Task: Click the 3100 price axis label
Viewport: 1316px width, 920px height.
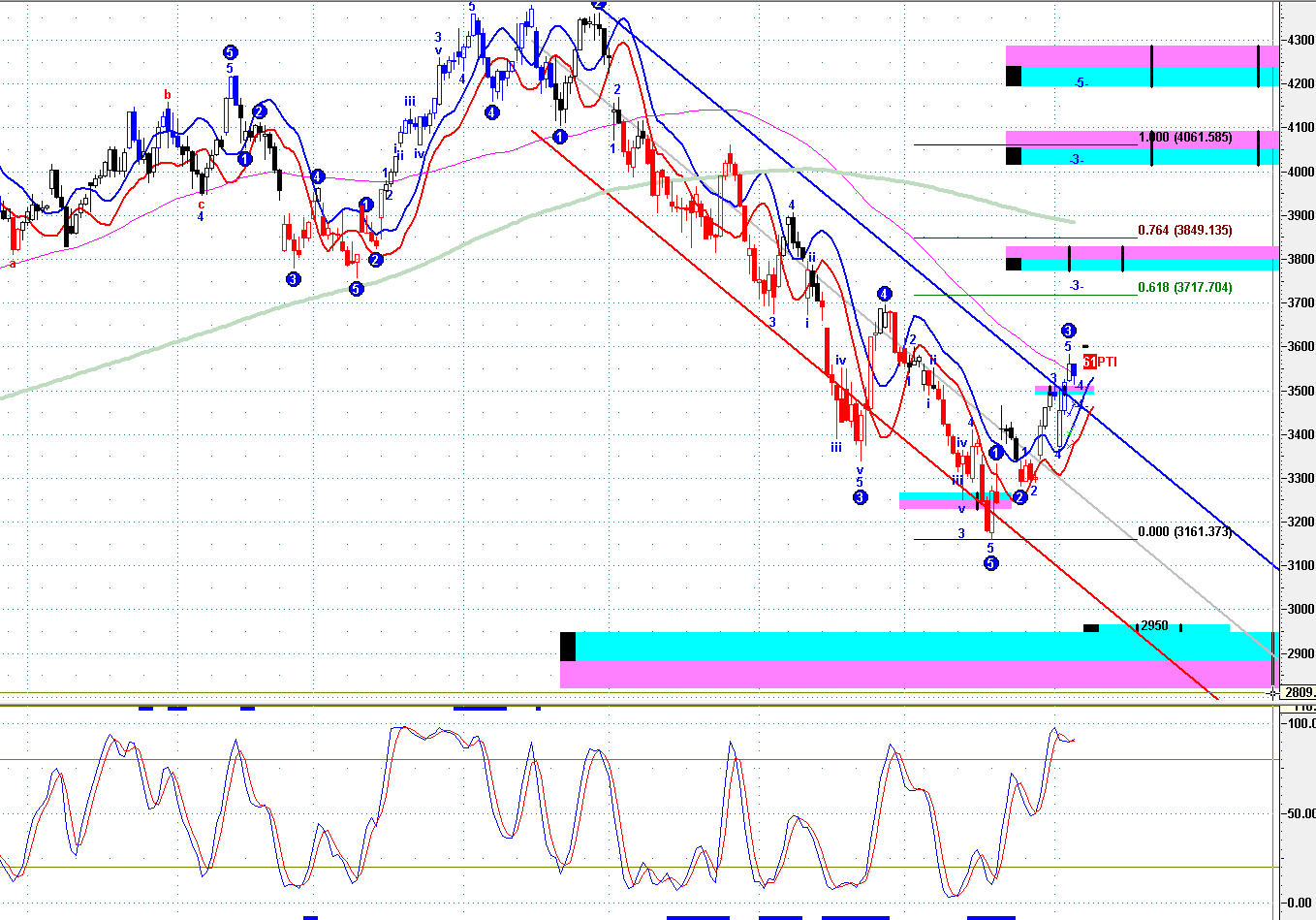Action: 1300,565
